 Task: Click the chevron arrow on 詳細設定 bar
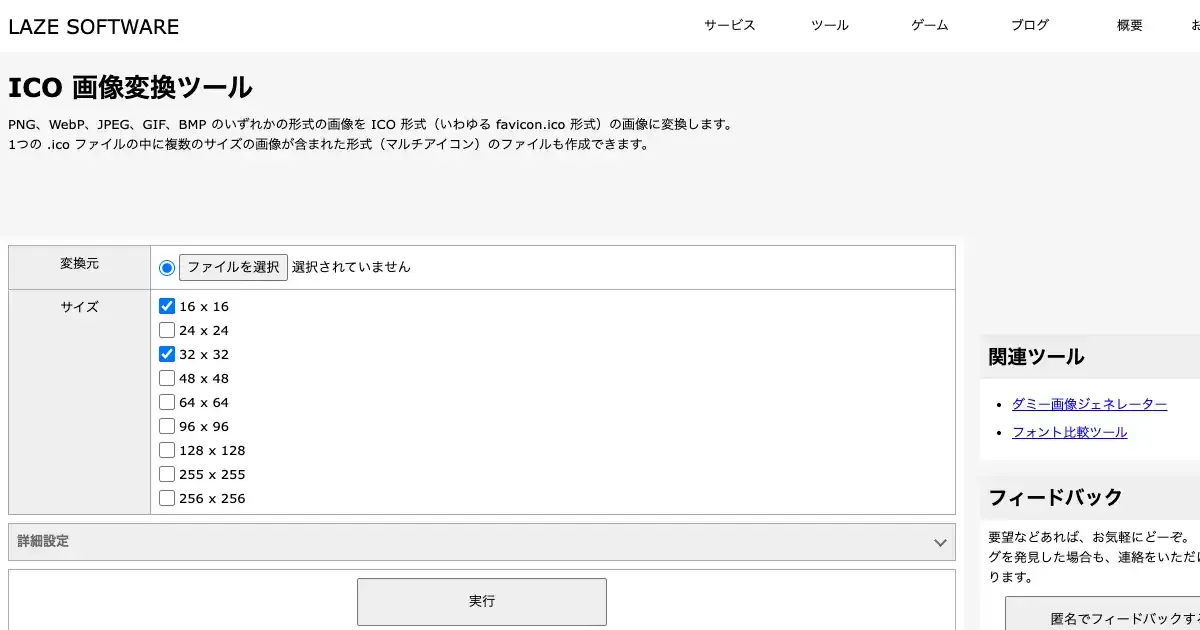pos(939,543)
